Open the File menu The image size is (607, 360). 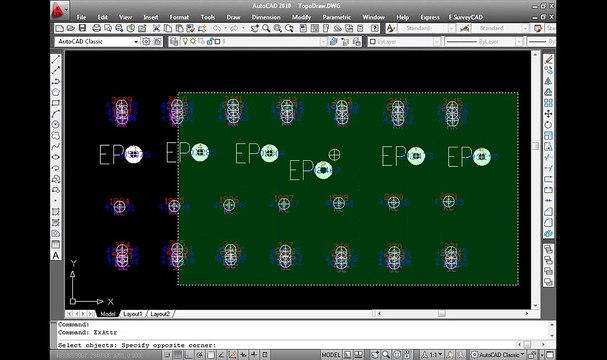coord(81,17)
